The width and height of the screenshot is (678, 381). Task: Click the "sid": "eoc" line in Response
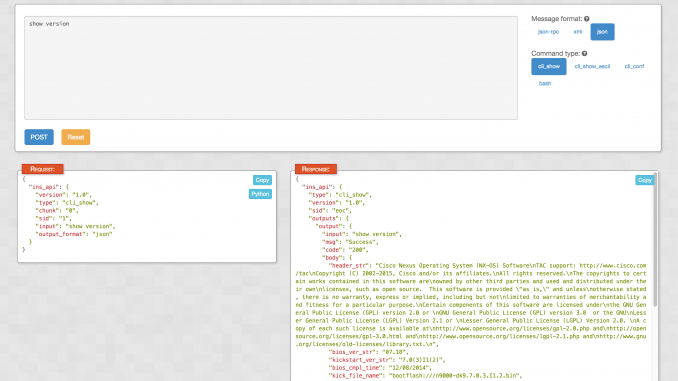point(329,210)
